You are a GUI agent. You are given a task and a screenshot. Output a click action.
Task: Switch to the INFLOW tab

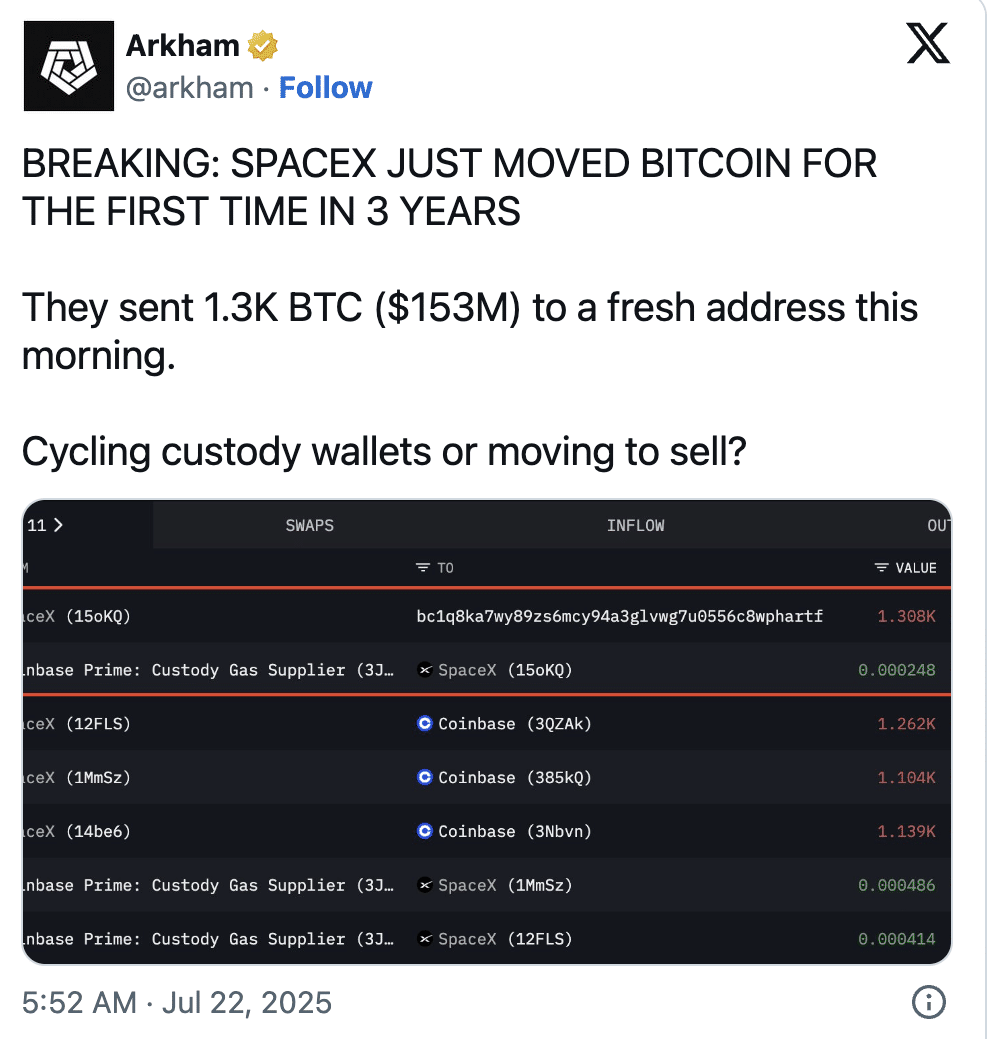(x=635, y=525)
